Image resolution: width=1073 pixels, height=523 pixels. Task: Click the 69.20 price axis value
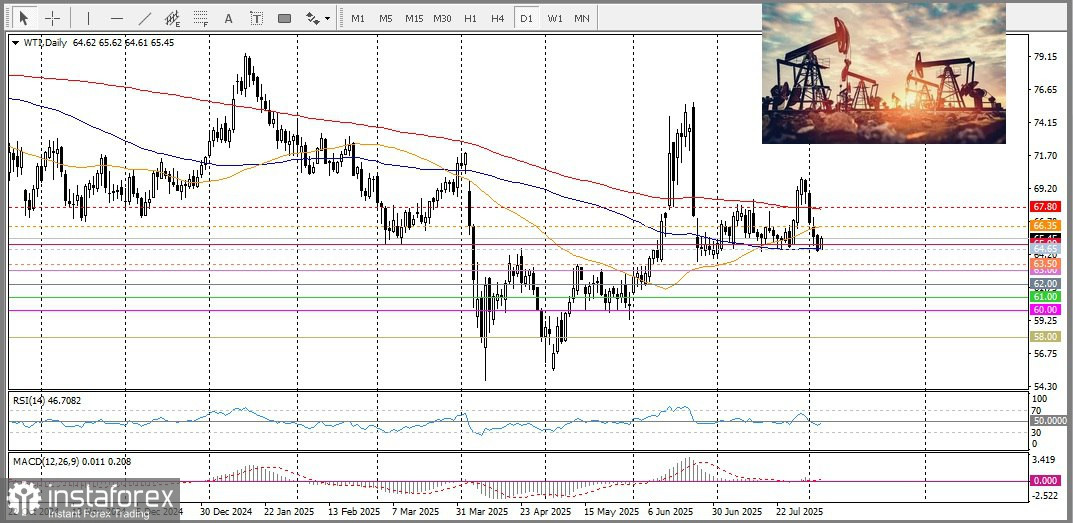1045,188
